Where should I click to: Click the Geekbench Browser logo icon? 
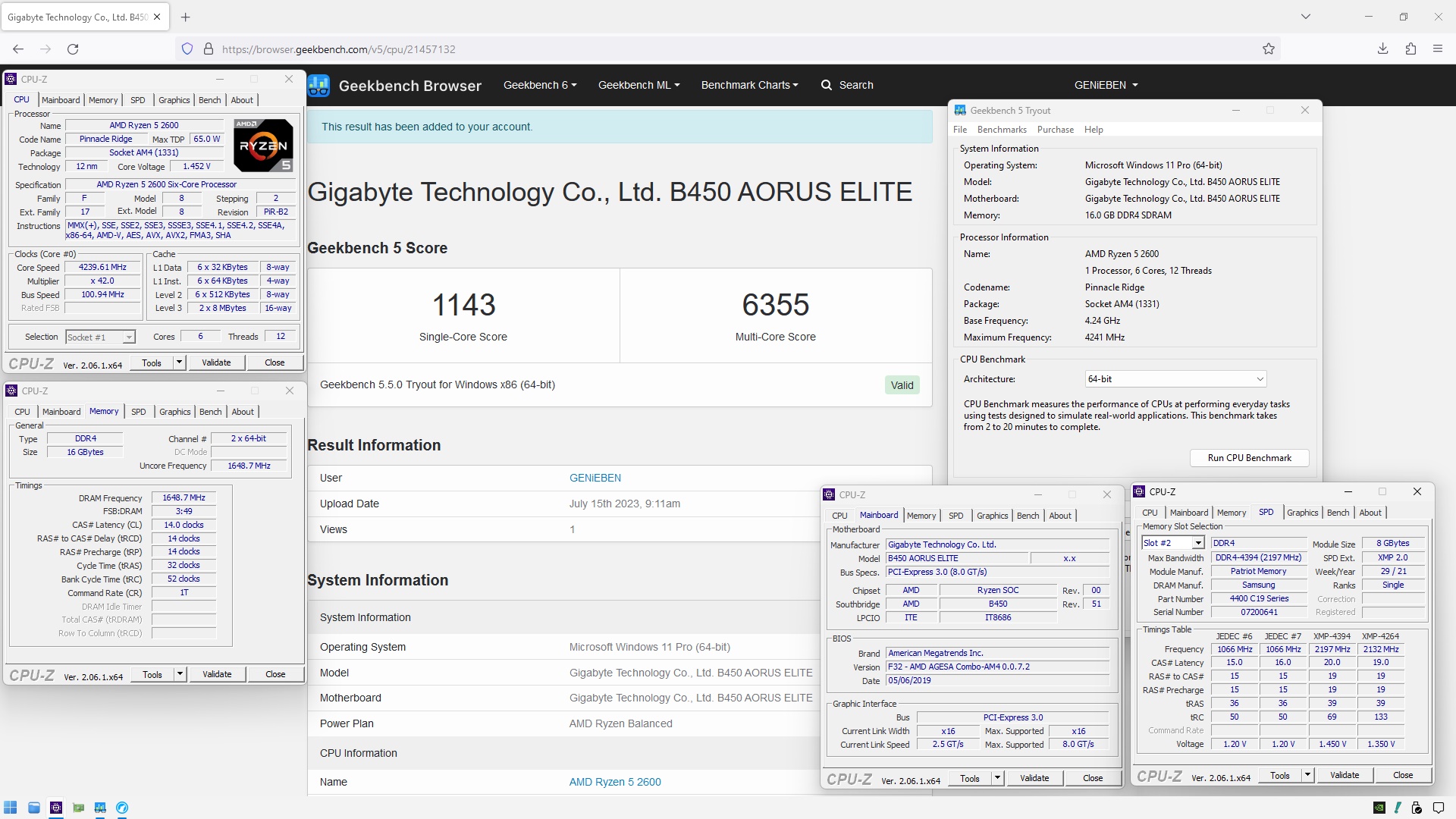(x=318, y=86)
